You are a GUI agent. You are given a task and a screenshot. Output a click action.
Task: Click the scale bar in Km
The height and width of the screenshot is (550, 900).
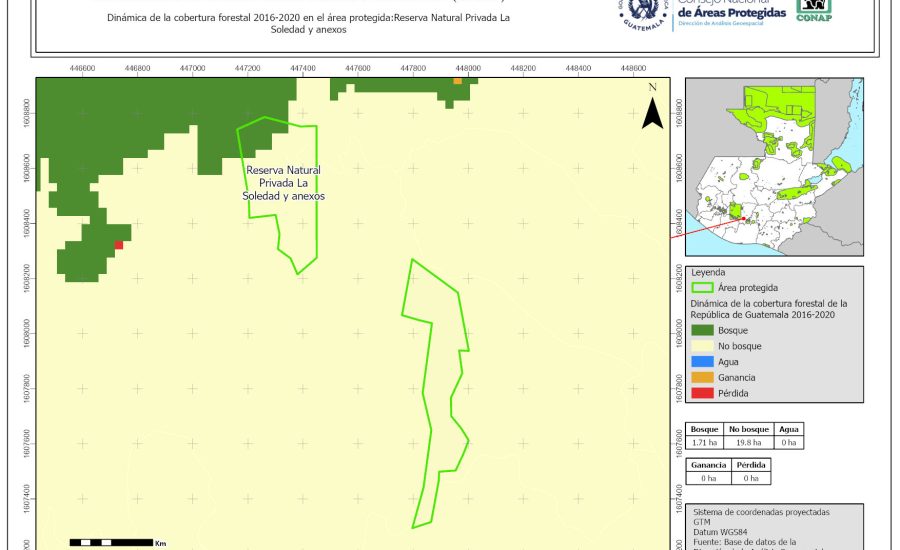[110, 542]
